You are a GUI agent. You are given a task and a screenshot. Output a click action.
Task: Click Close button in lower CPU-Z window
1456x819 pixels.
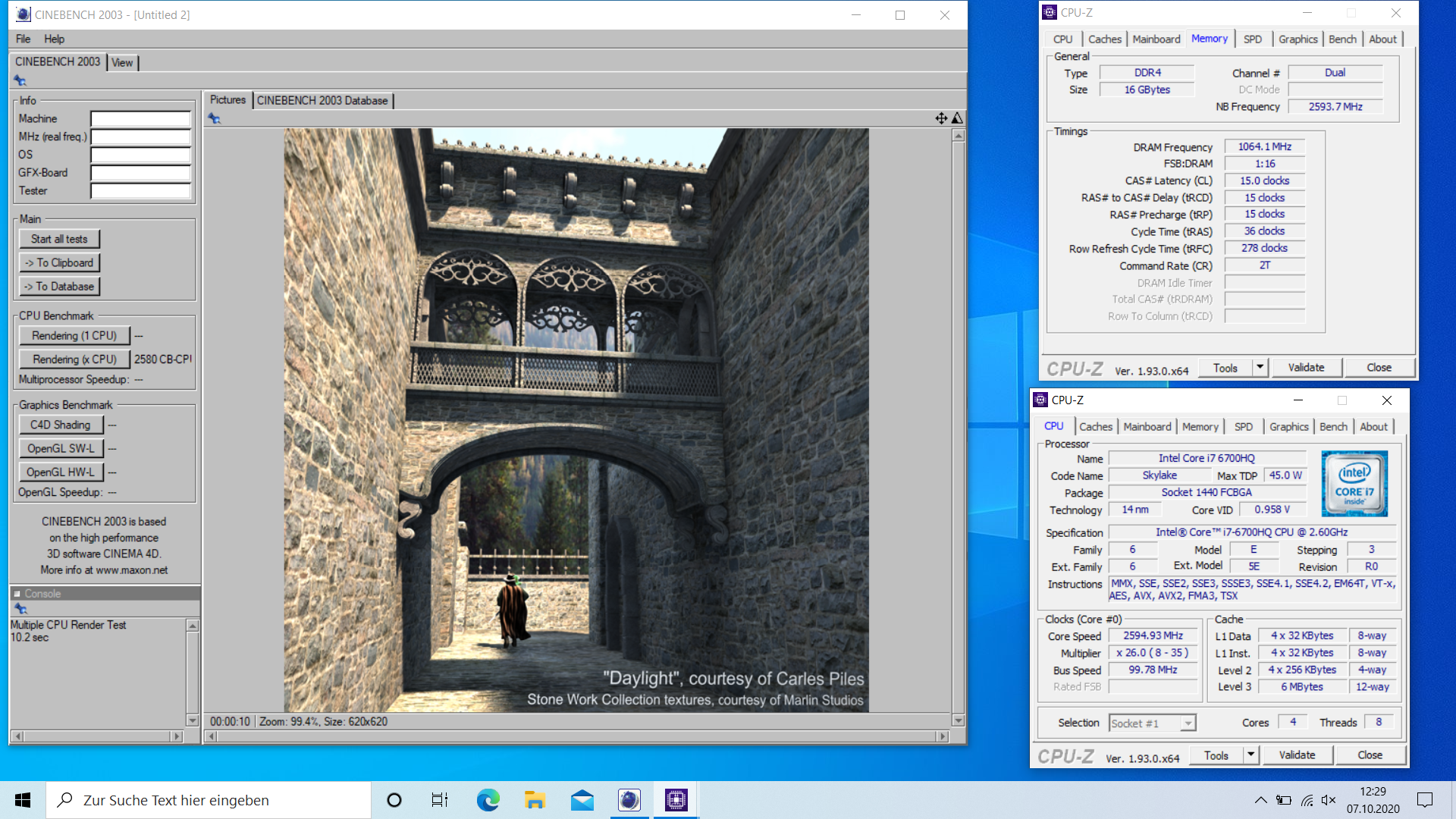tap(1370, 755)
